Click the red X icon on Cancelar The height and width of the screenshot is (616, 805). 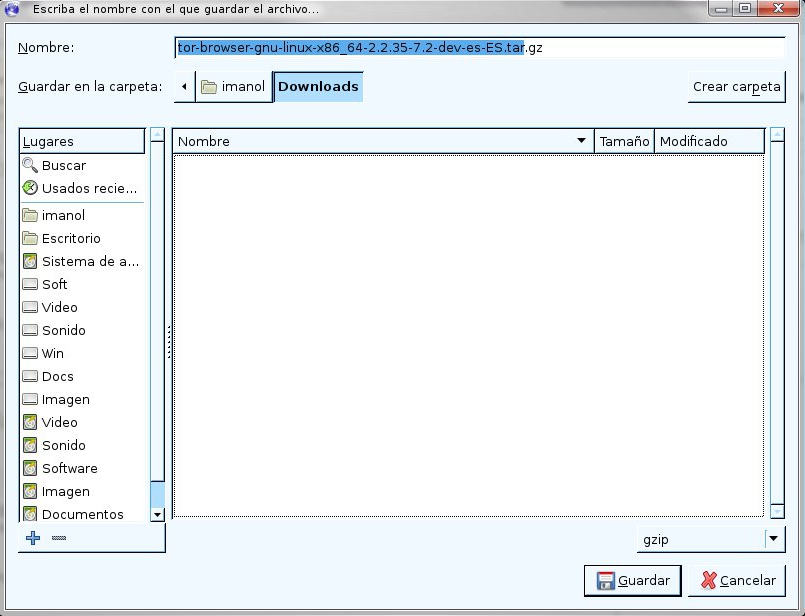point(708,580)
